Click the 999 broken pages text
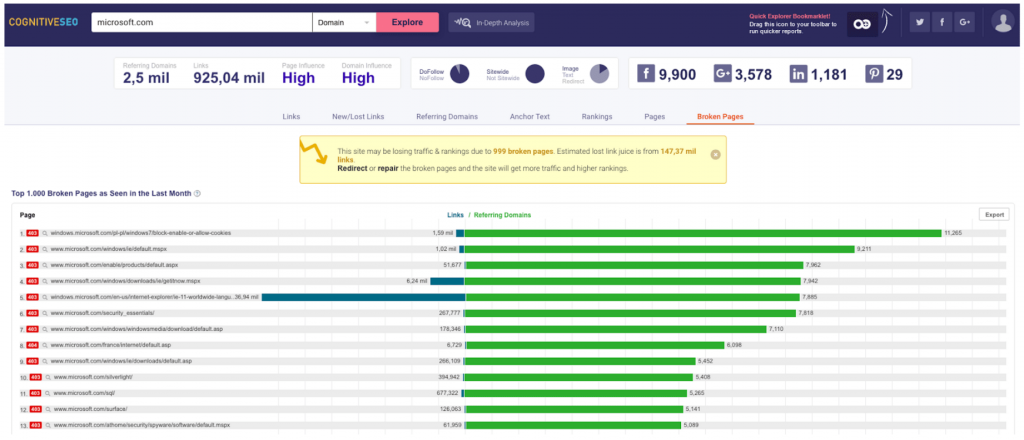1024x440 pixels. (x=524, y=151)
